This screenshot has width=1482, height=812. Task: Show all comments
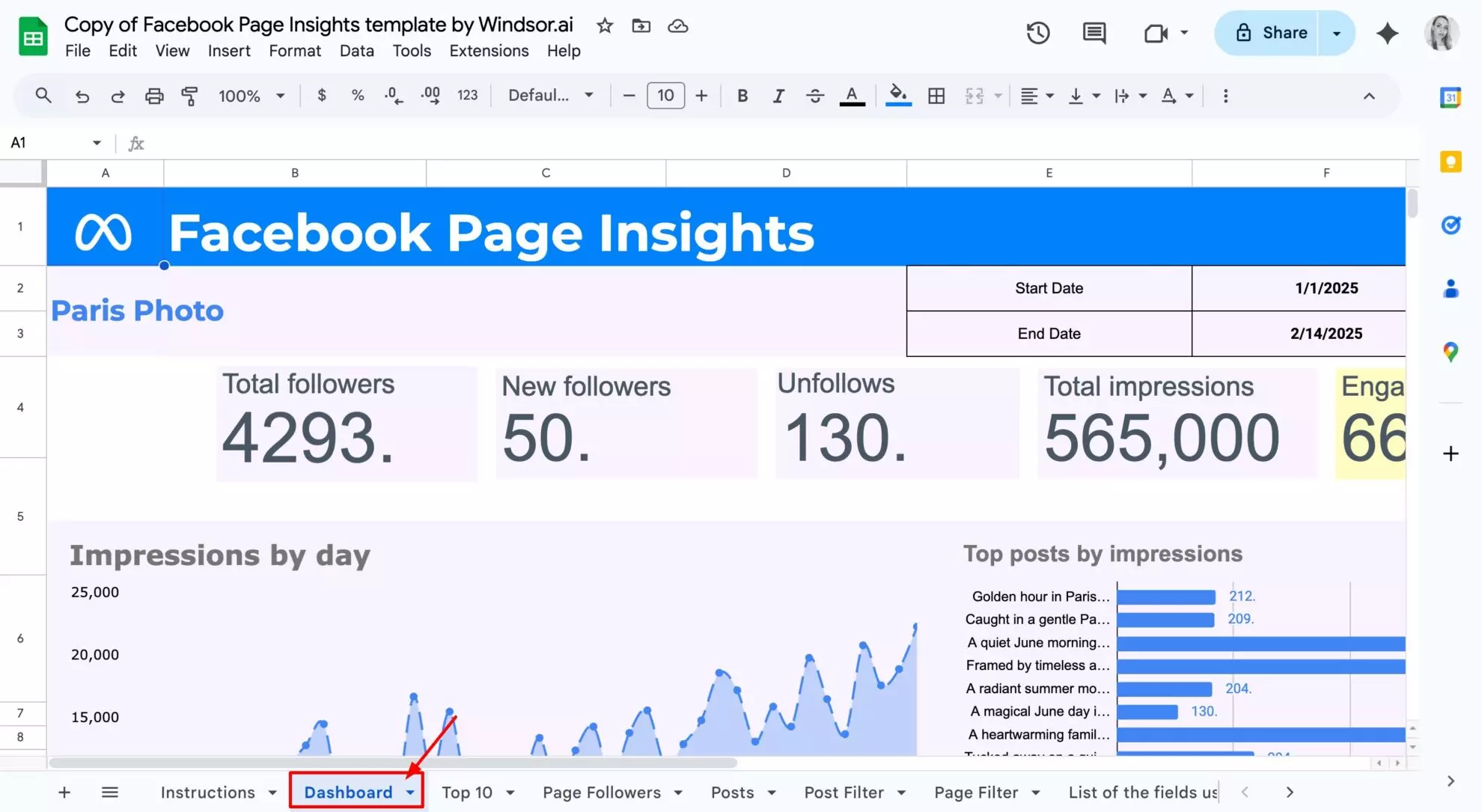point(1093,33)
